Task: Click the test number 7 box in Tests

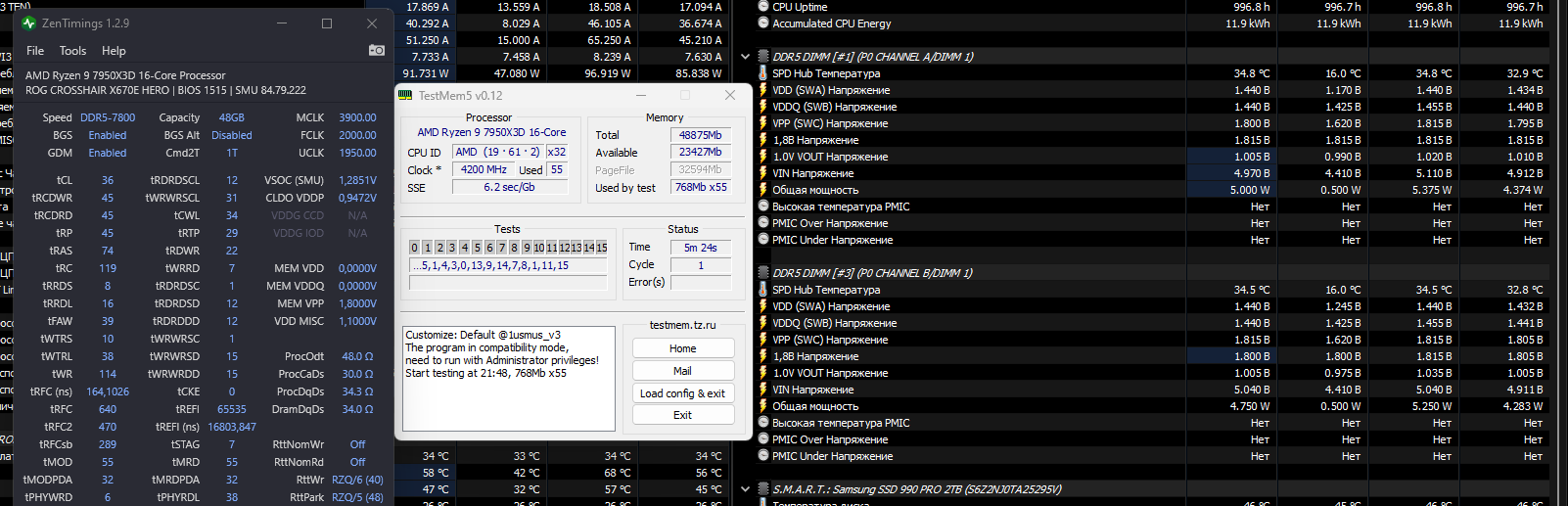Action: [x=502, y=248]
